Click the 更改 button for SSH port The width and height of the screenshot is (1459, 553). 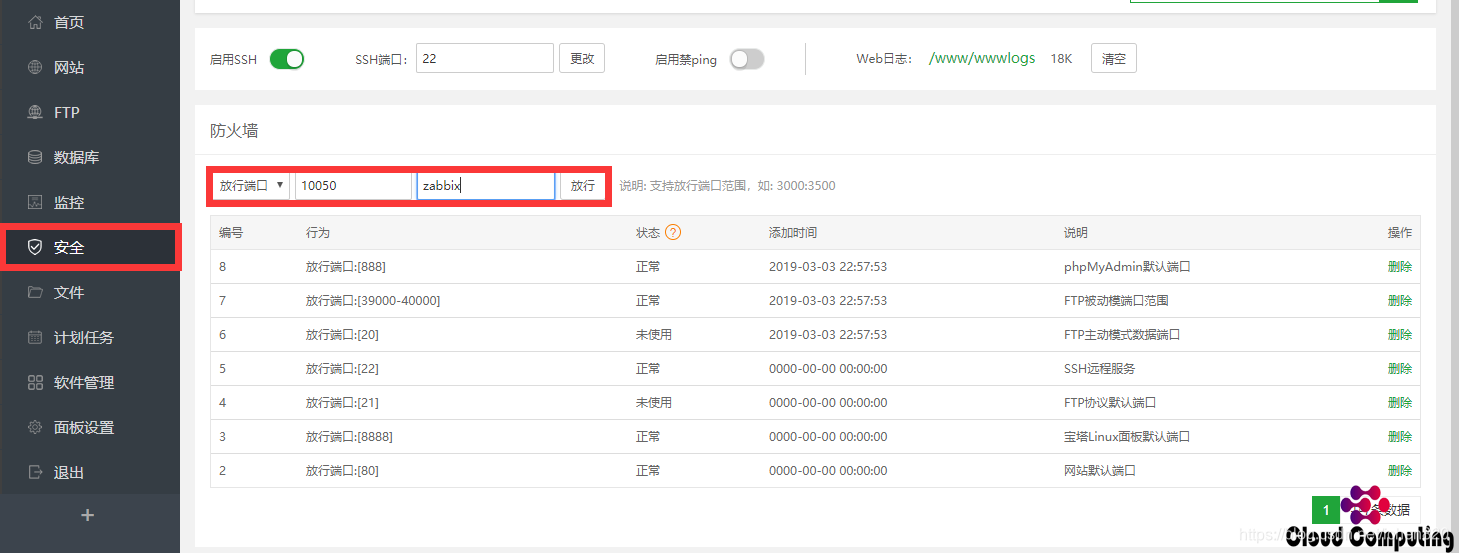click(x=582, y=58)
